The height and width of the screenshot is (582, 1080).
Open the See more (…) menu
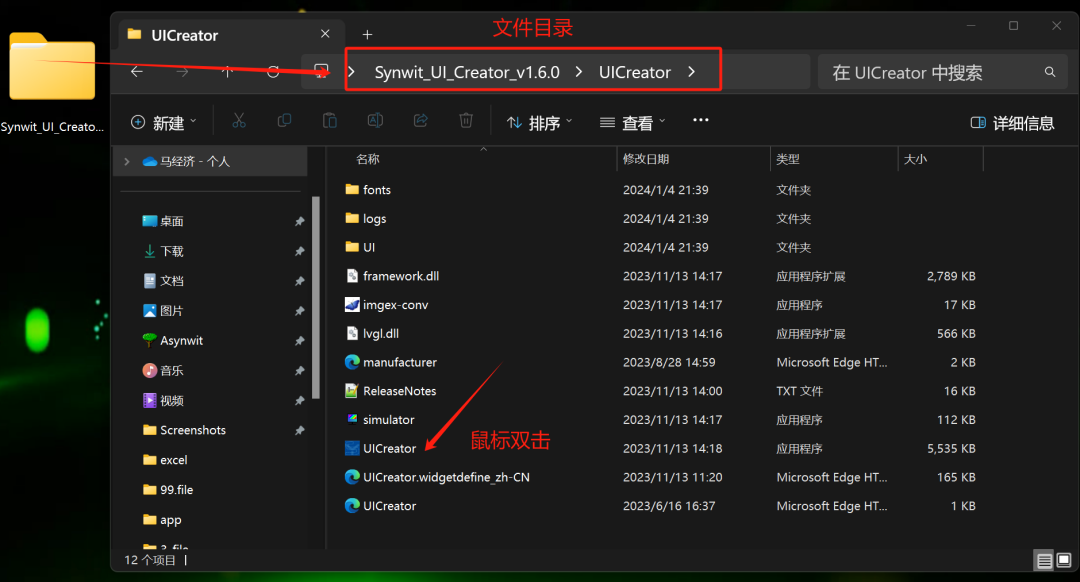700,121
